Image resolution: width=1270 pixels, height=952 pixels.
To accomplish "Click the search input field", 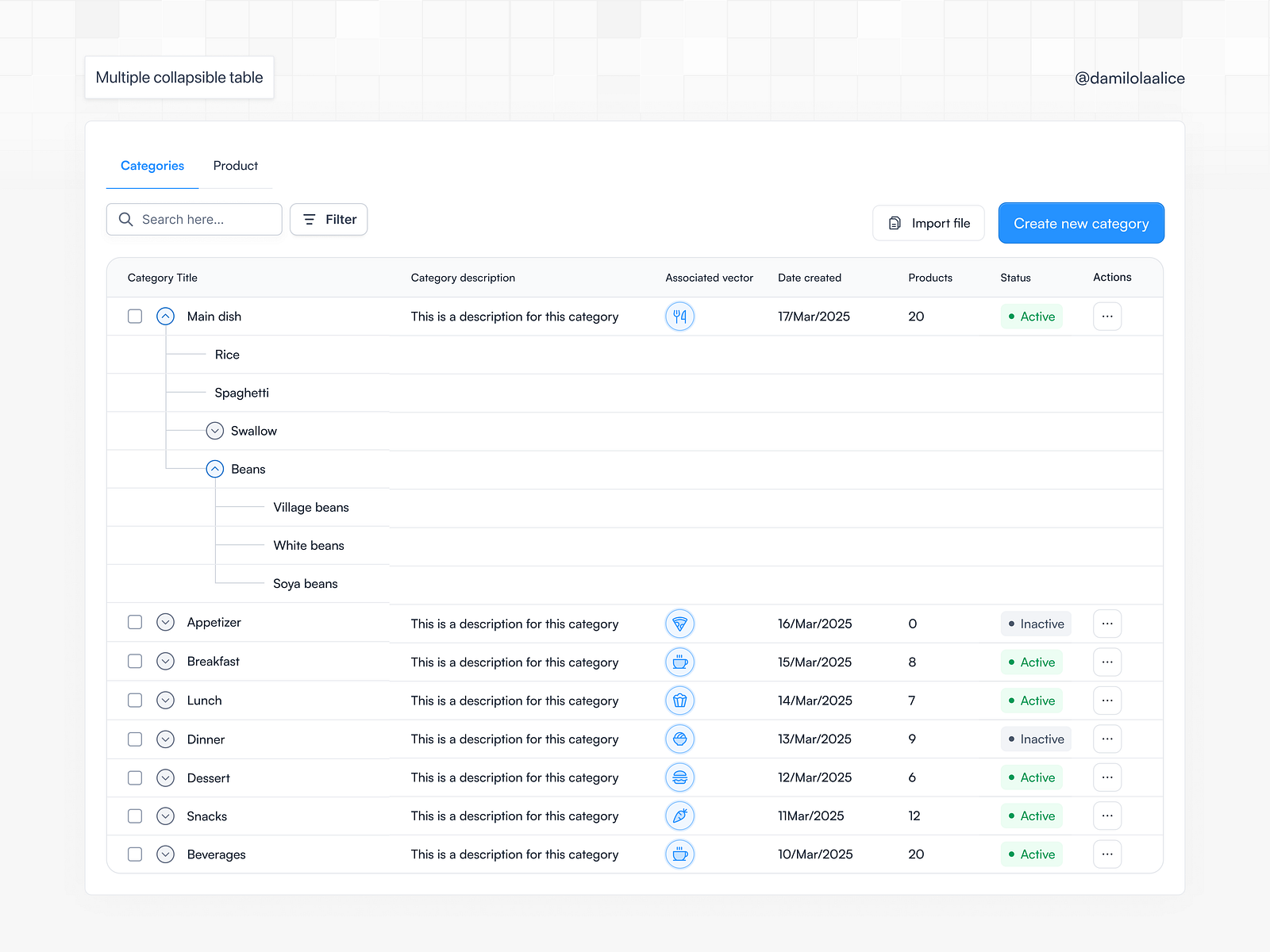I will [x=194, y=219].
